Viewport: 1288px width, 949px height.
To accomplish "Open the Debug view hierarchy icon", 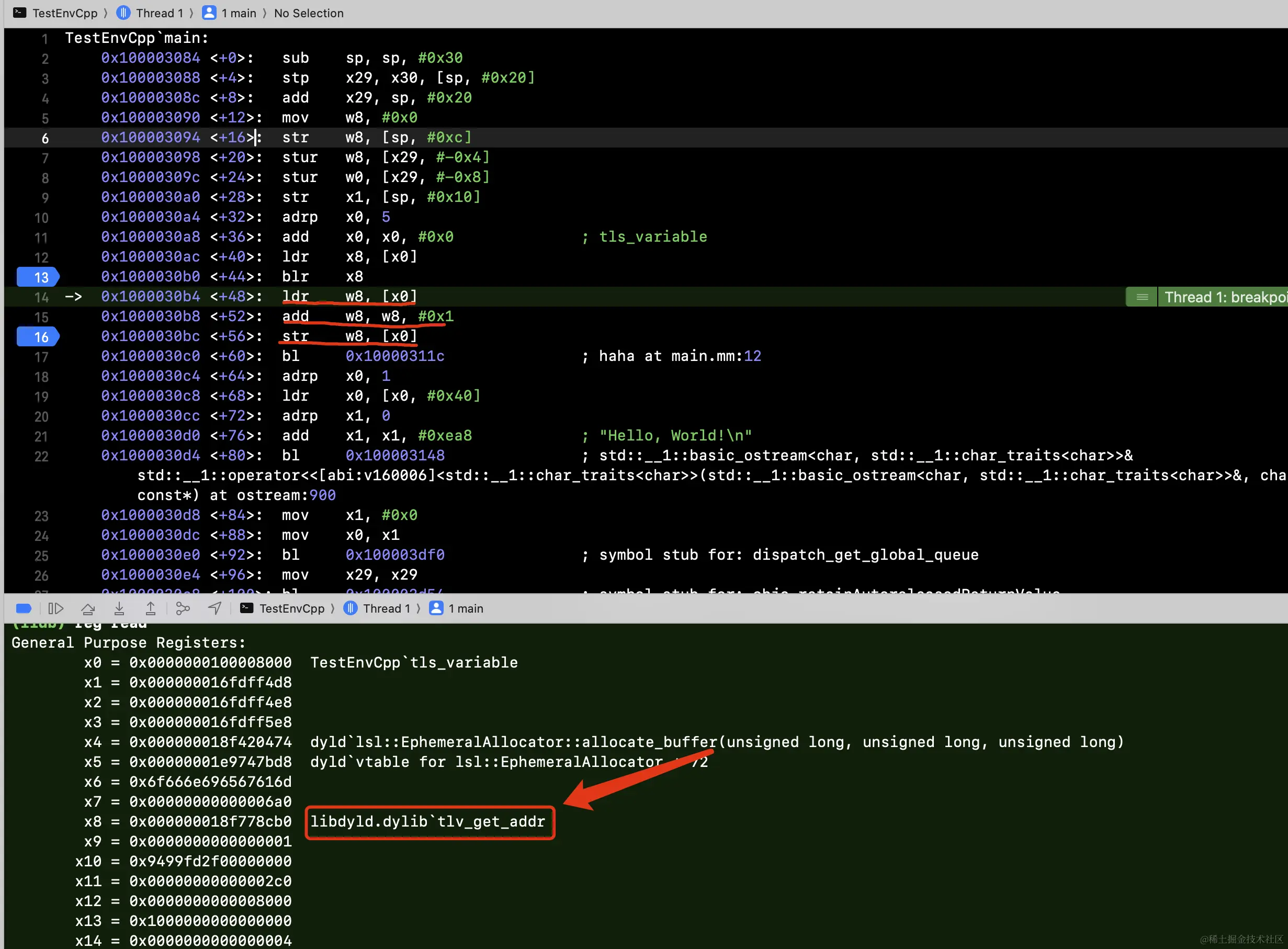I will (183, 608).
